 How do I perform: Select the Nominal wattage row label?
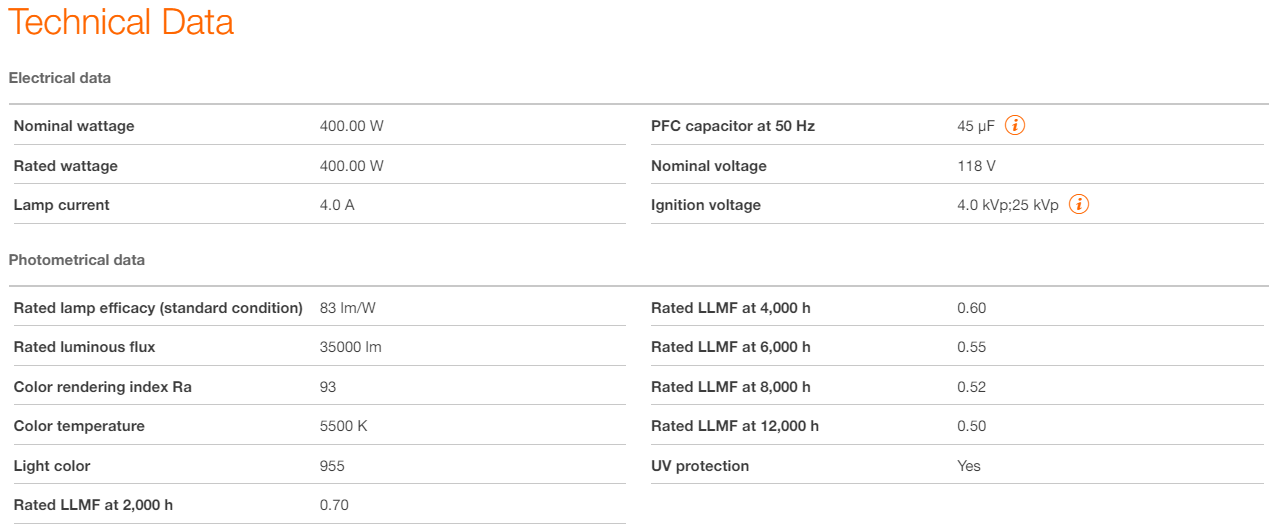(74, 126)
